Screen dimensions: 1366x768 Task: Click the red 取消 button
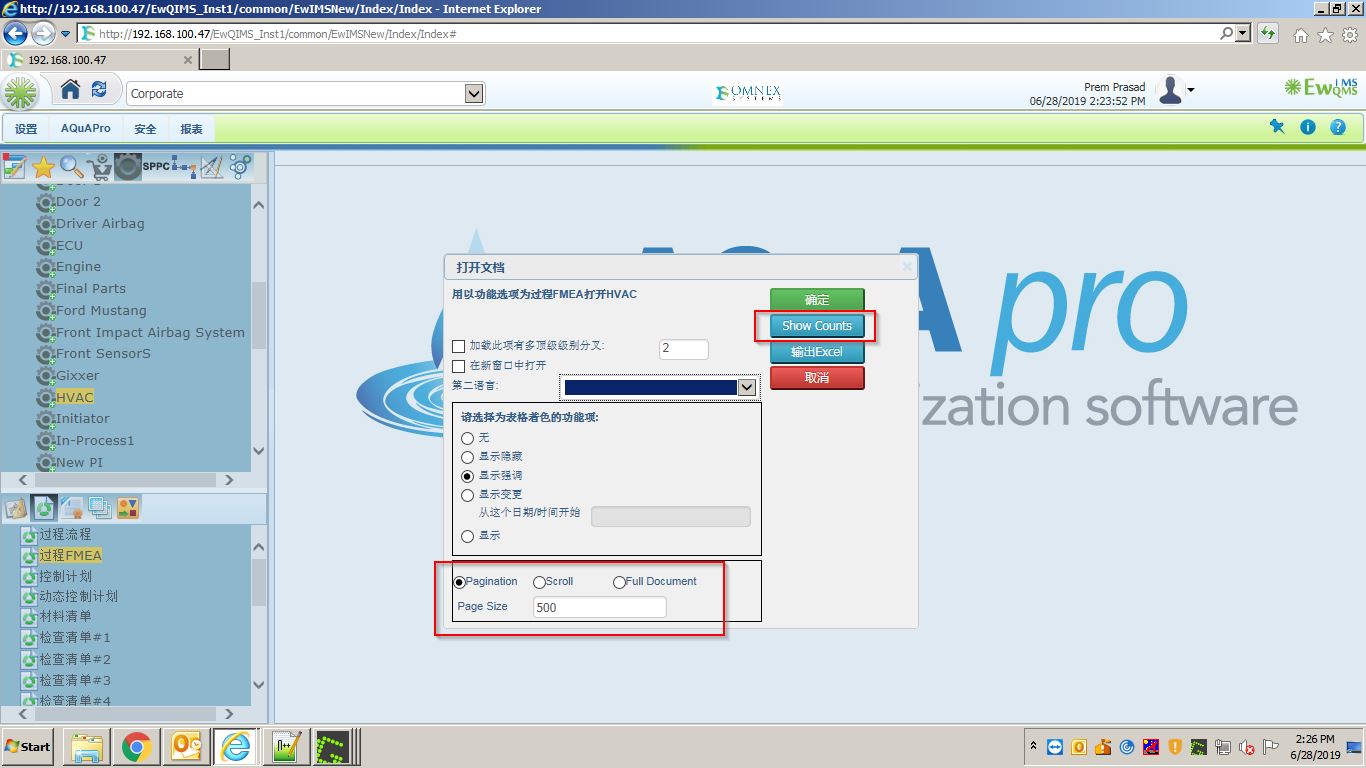coord(817,378)
